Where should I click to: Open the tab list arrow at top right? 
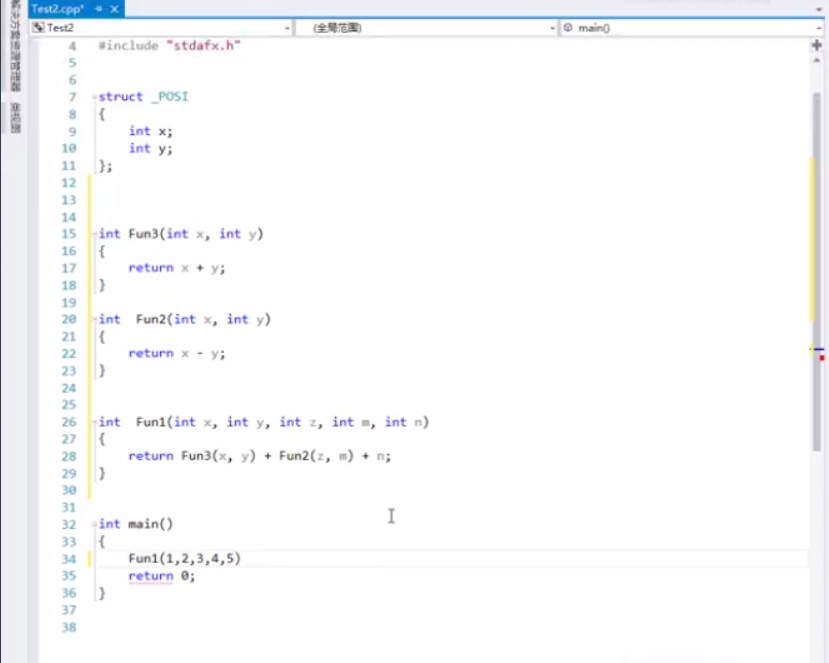tap(819, 9)
